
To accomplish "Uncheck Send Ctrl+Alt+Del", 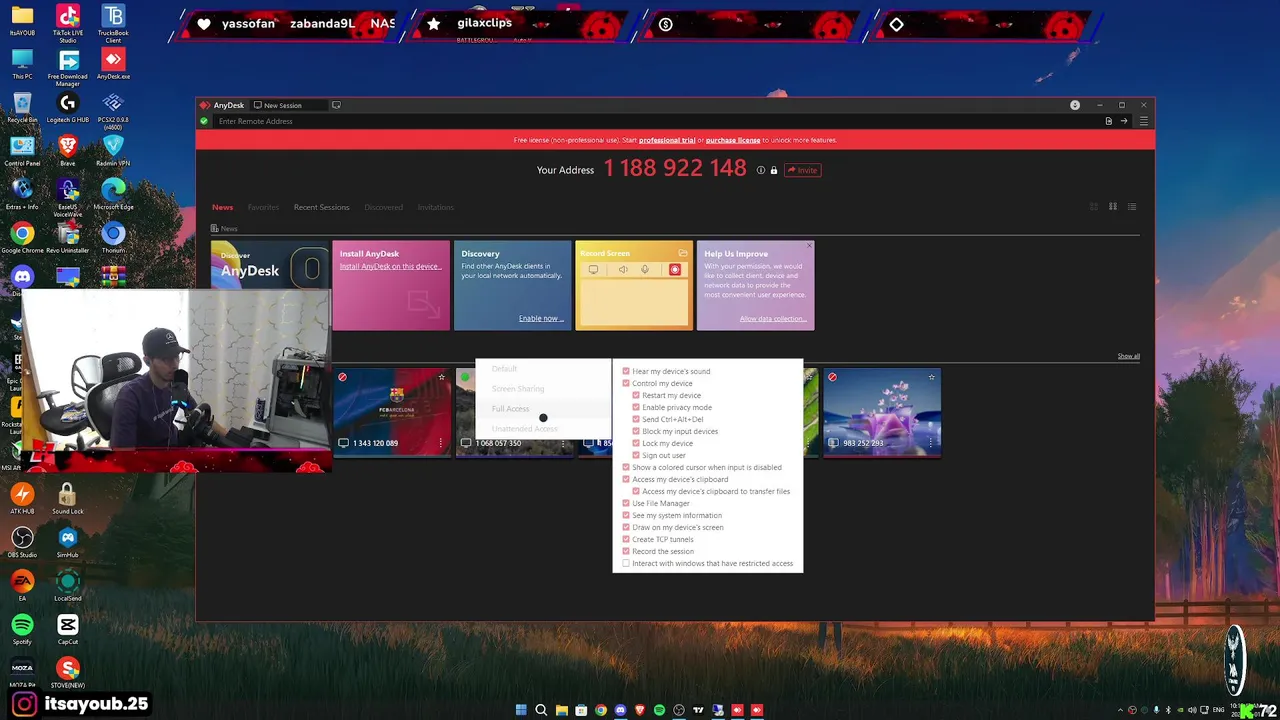I will pyautogui.click(x=636, y=419).
